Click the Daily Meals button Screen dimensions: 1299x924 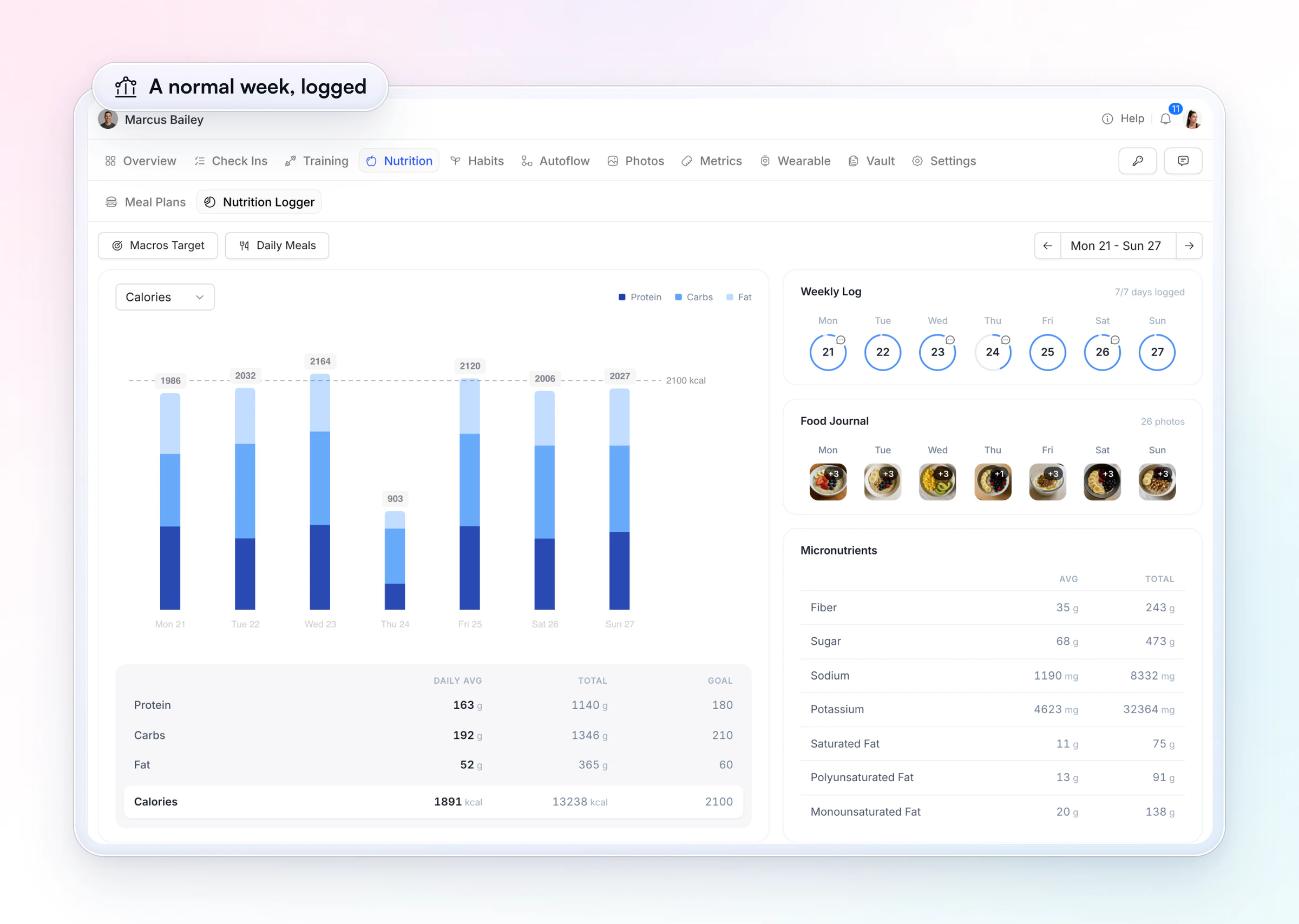point(277,246)
